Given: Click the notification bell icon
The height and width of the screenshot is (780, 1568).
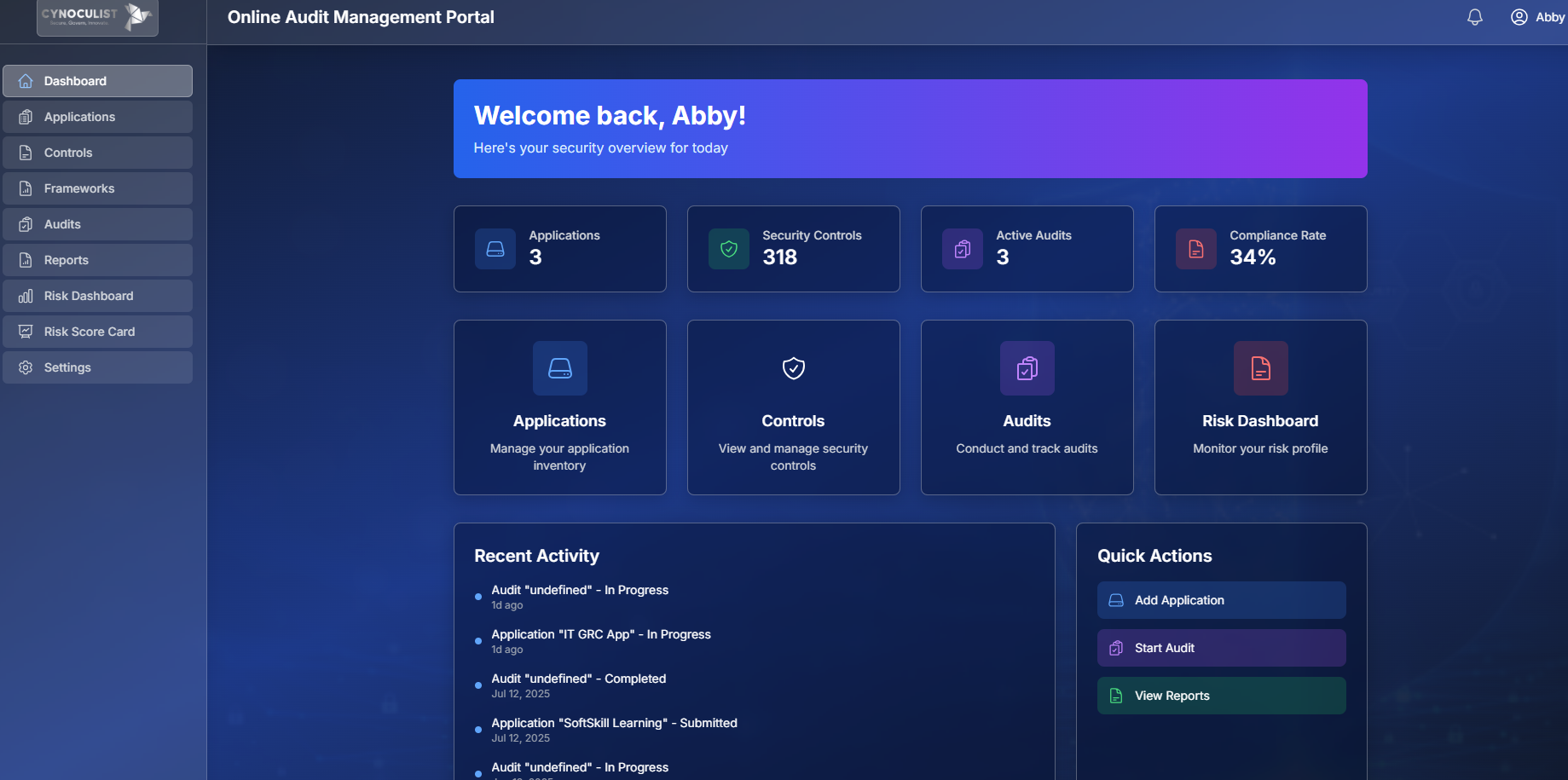Looking at the screenshot, I should [x=1476, y=16].
